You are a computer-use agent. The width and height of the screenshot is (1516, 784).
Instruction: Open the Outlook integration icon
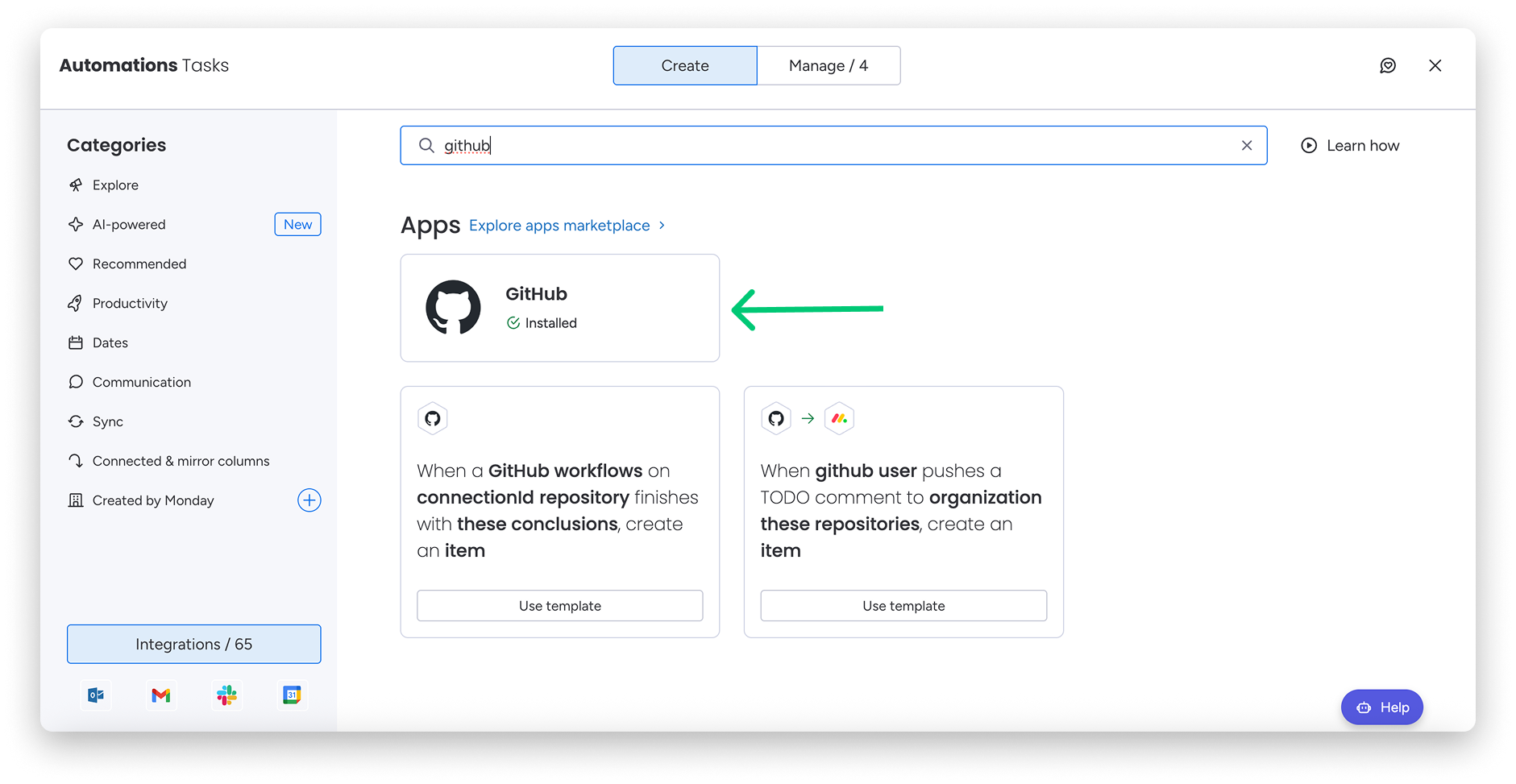click(x=96, y=695)
